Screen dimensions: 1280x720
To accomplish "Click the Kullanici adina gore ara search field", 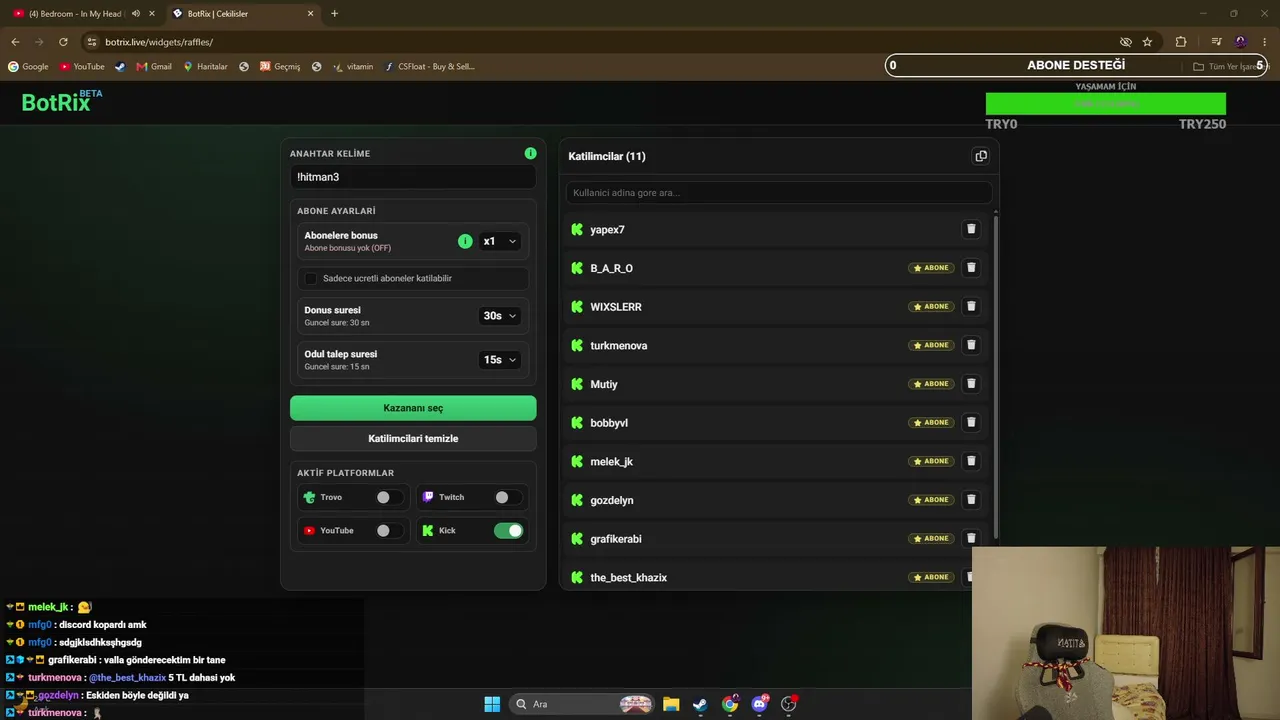I will tap(779, 193).
